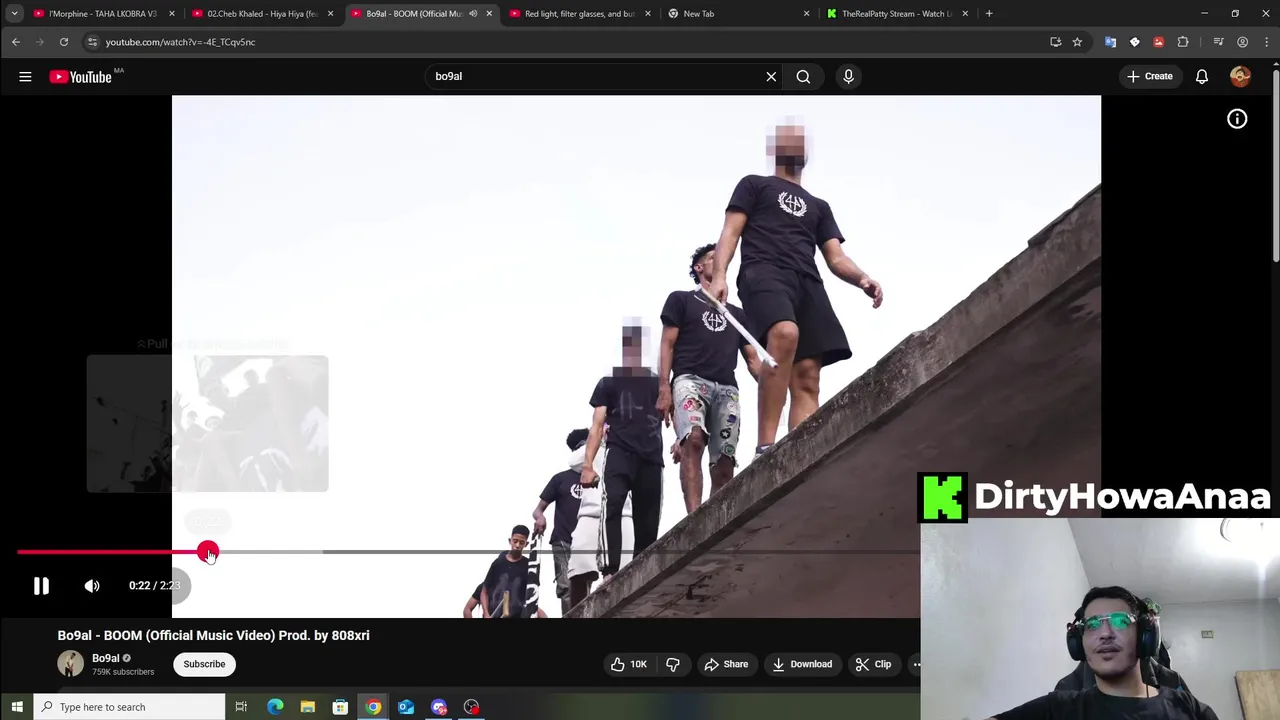Launch Microsoft Edge from the taskbar
1280x720 pixels.
pyautogui.click(x=275, y=707)
